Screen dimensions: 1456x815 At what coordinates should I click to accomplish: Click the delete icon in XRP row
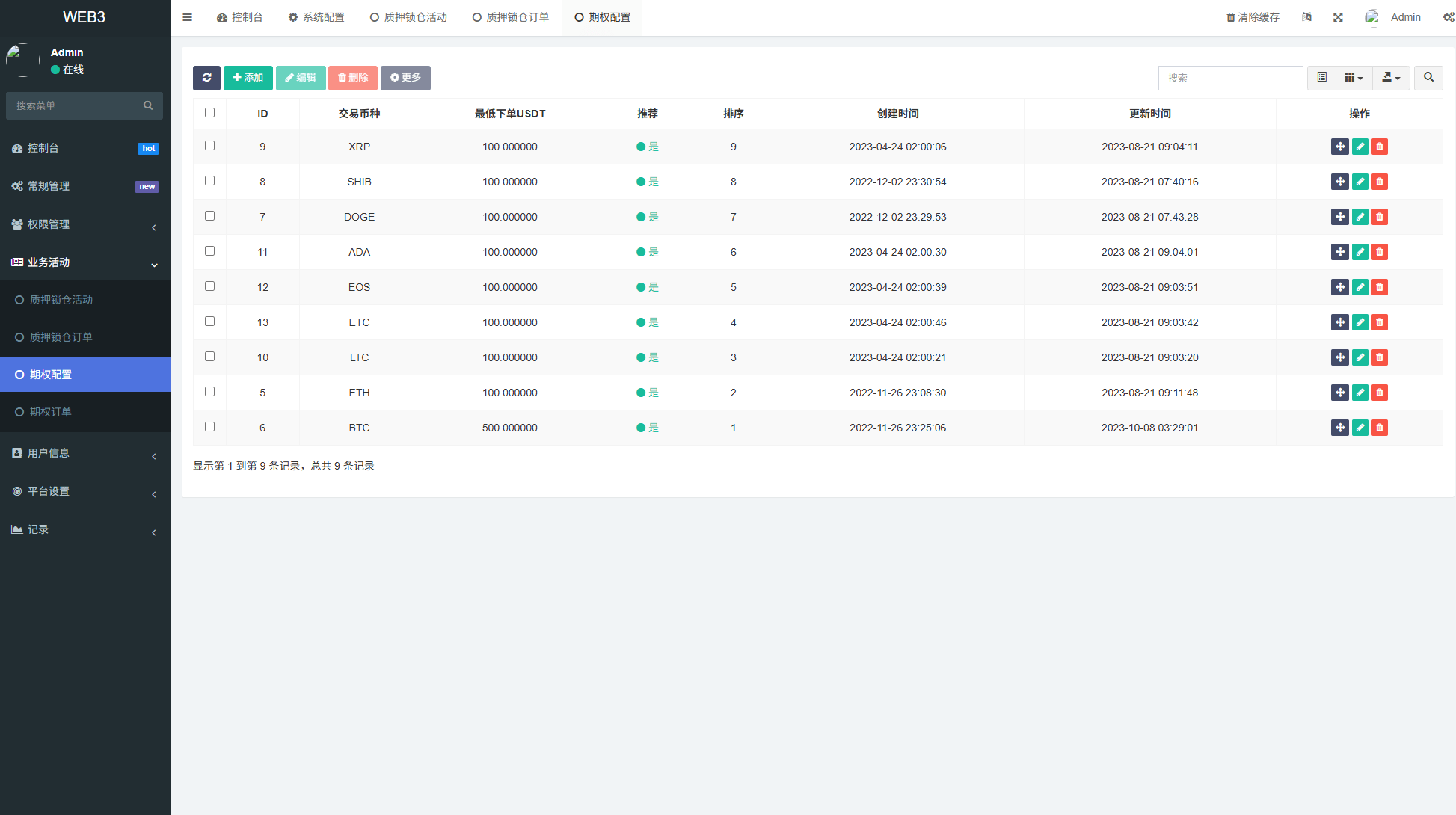click(x=1380, y=147)
